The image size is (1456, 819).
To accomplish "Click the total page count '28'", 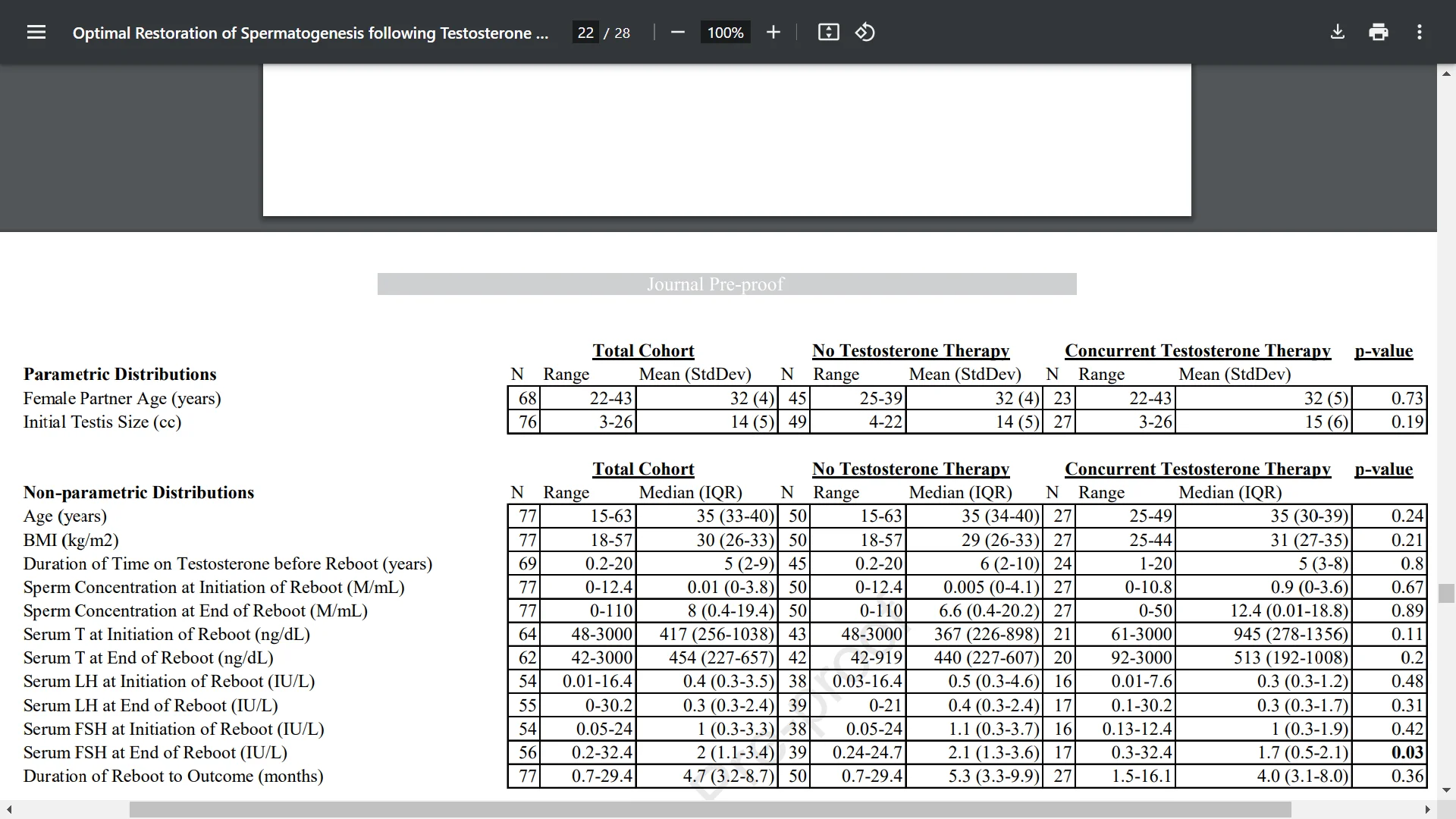I will [622, 33].
